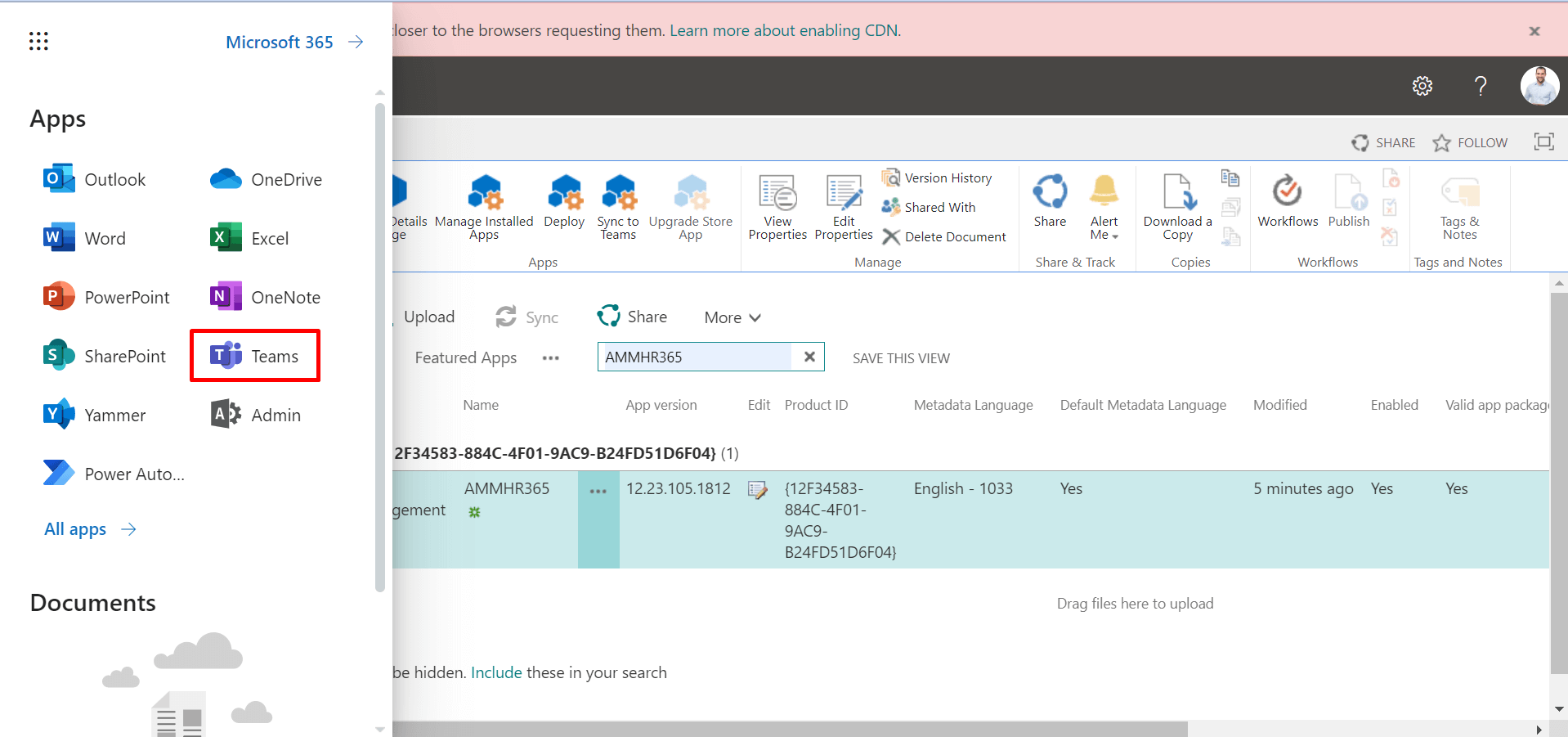Click the ribbon Share button
Image resolution: width=1568 pixels, height=737 pixels.
pyautogui.click(x=1050, y=201)
